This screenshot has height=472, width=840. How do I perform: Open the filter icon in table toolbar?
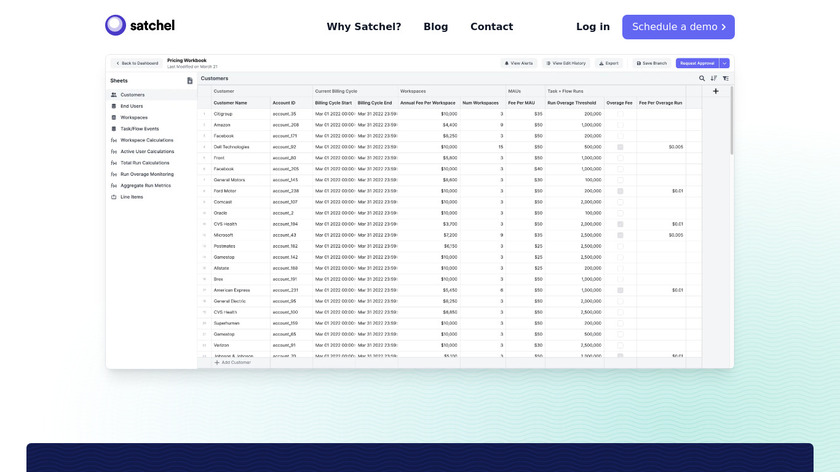coord(726,78)
